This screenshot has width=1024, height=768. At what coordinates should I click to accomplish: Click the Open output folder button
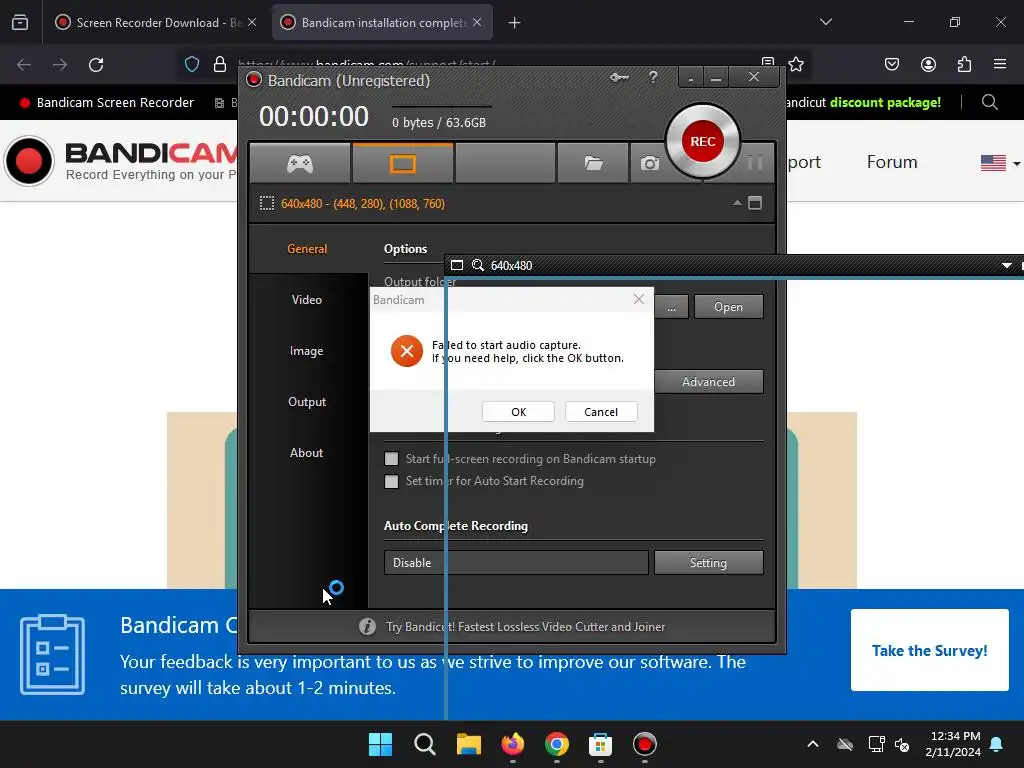[x=728, y=307]
